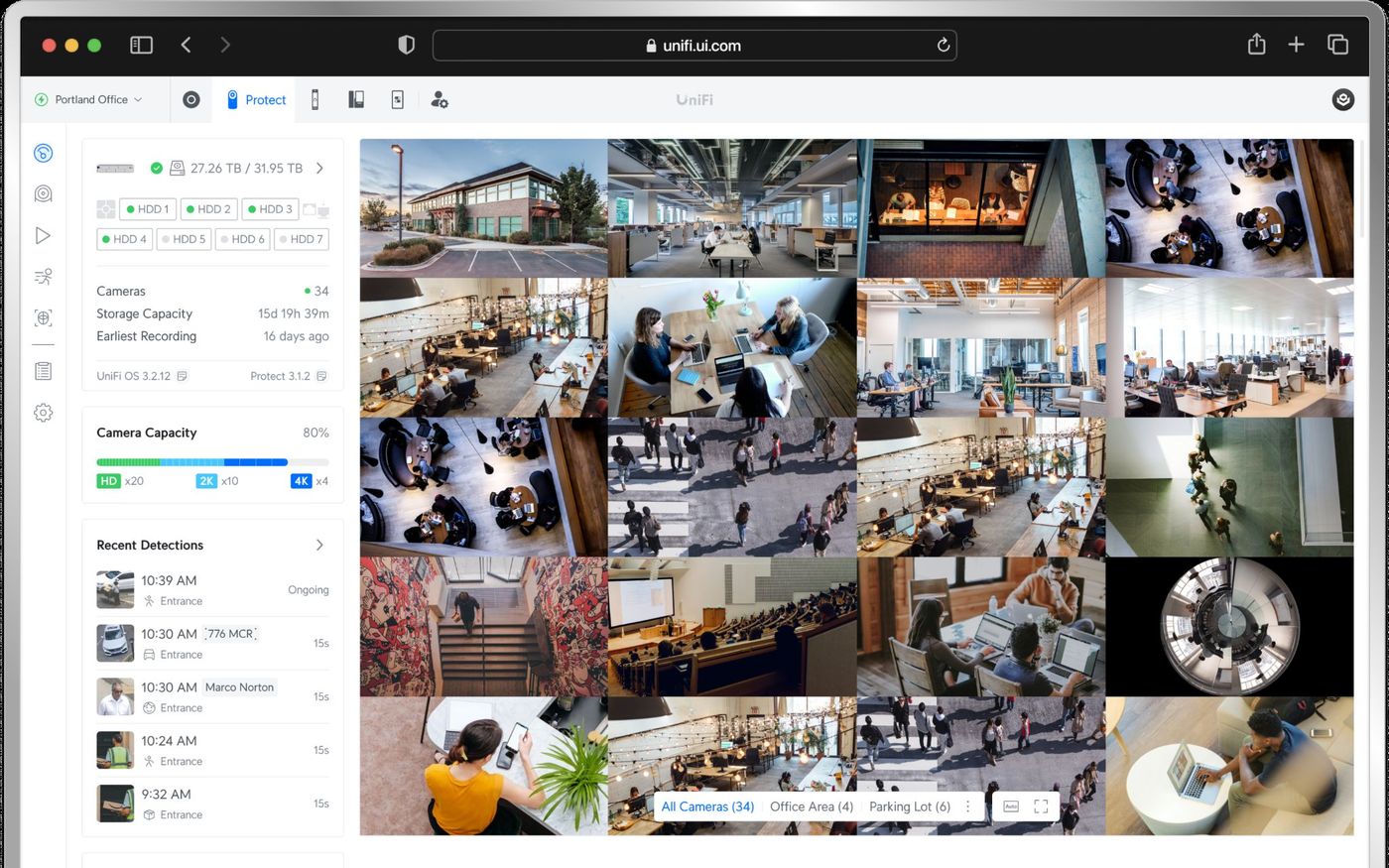This screenshot has width=1389, height=868.
Task: Open the admins and users icon
Action: pos(440,100)
